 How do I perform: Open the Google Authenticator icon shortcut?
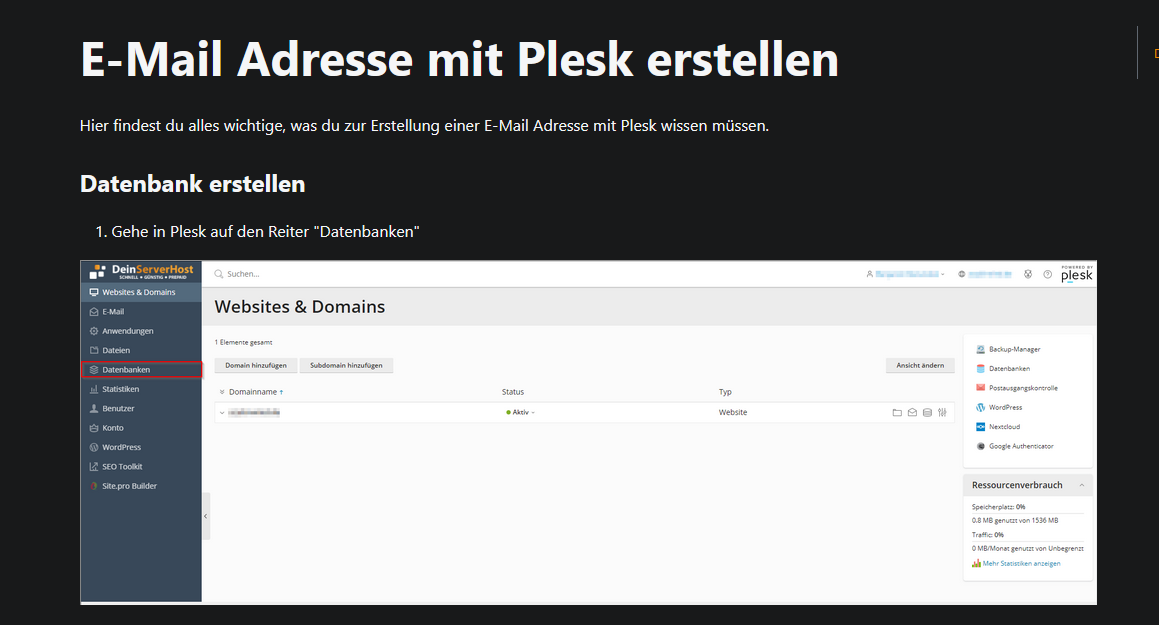point(981,446)
